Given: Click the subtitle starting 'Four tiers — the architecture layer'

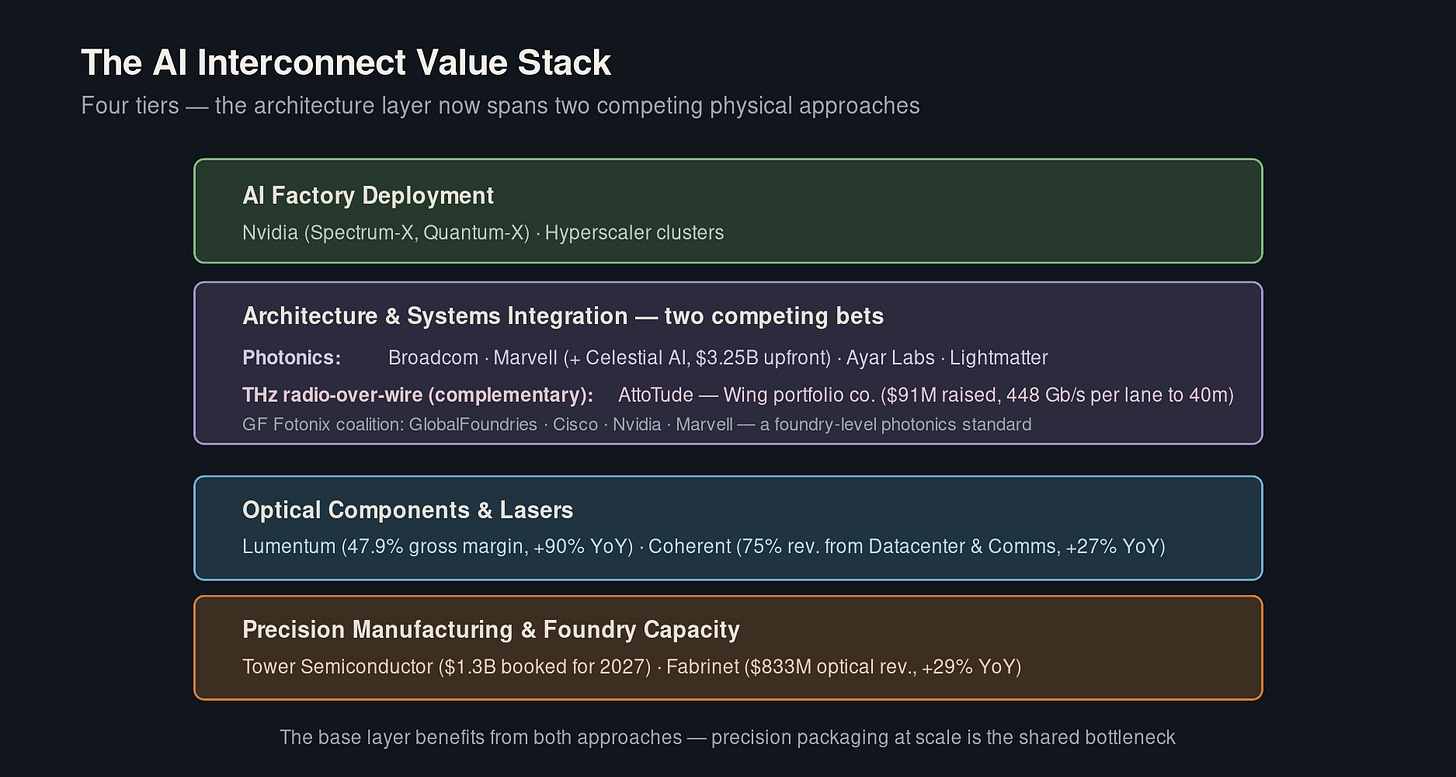Looking at the screenshot, I should pyautogui.click(x=500, y=105).
